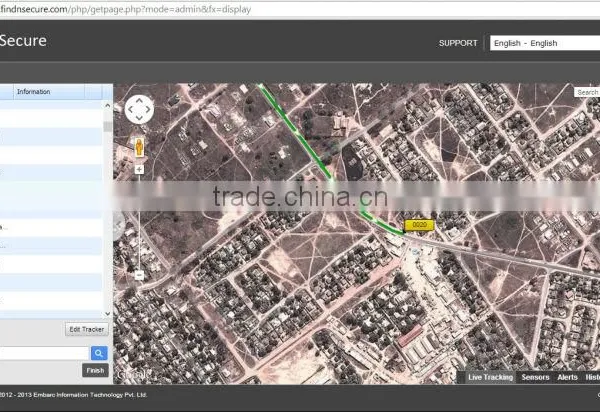Click the list scrollbar down arrow
This screenshot has width=600, height=412.
pyautogui.click(x=108, y=314)
